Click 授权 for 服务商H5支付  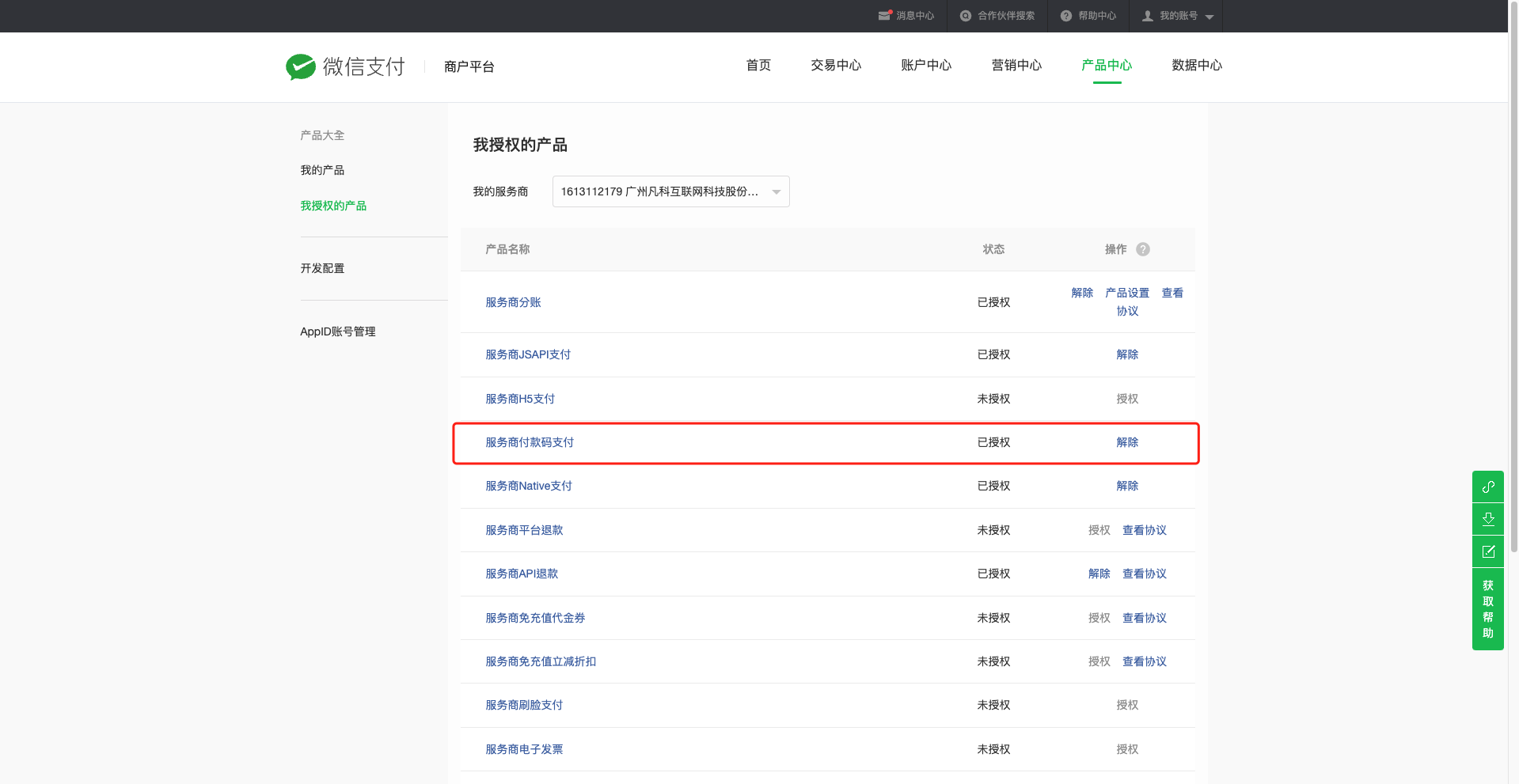pos(1127,399)
